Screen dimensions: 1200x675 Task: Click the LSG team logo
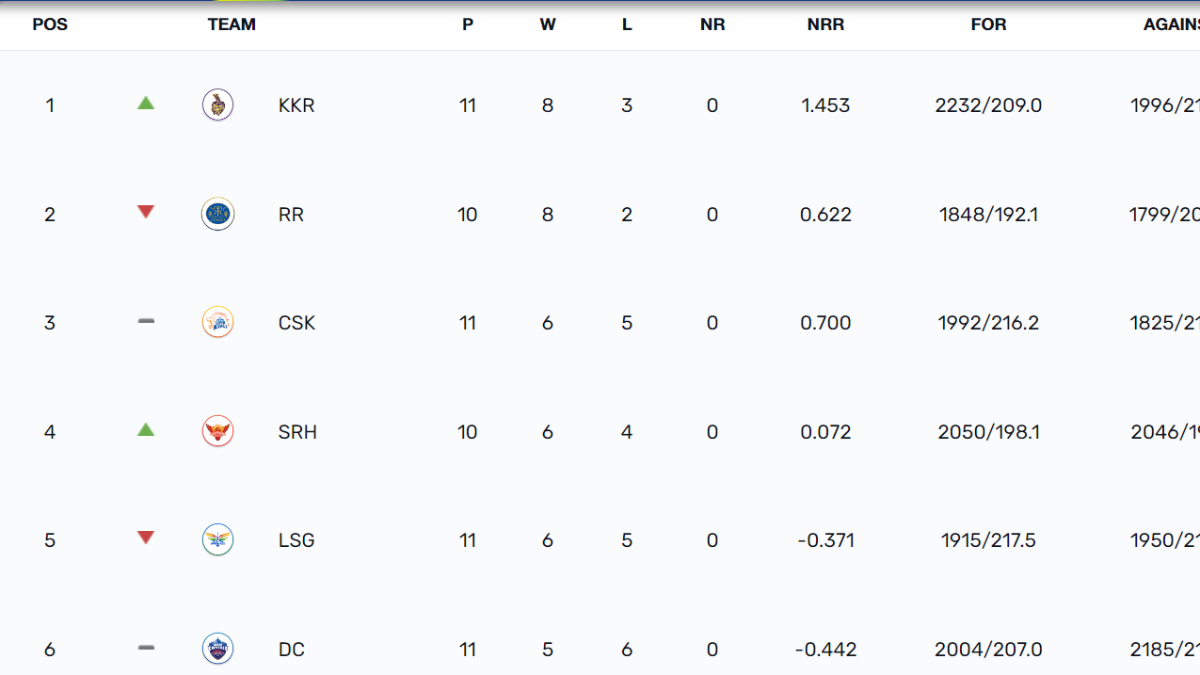click(x=218, y=540)
